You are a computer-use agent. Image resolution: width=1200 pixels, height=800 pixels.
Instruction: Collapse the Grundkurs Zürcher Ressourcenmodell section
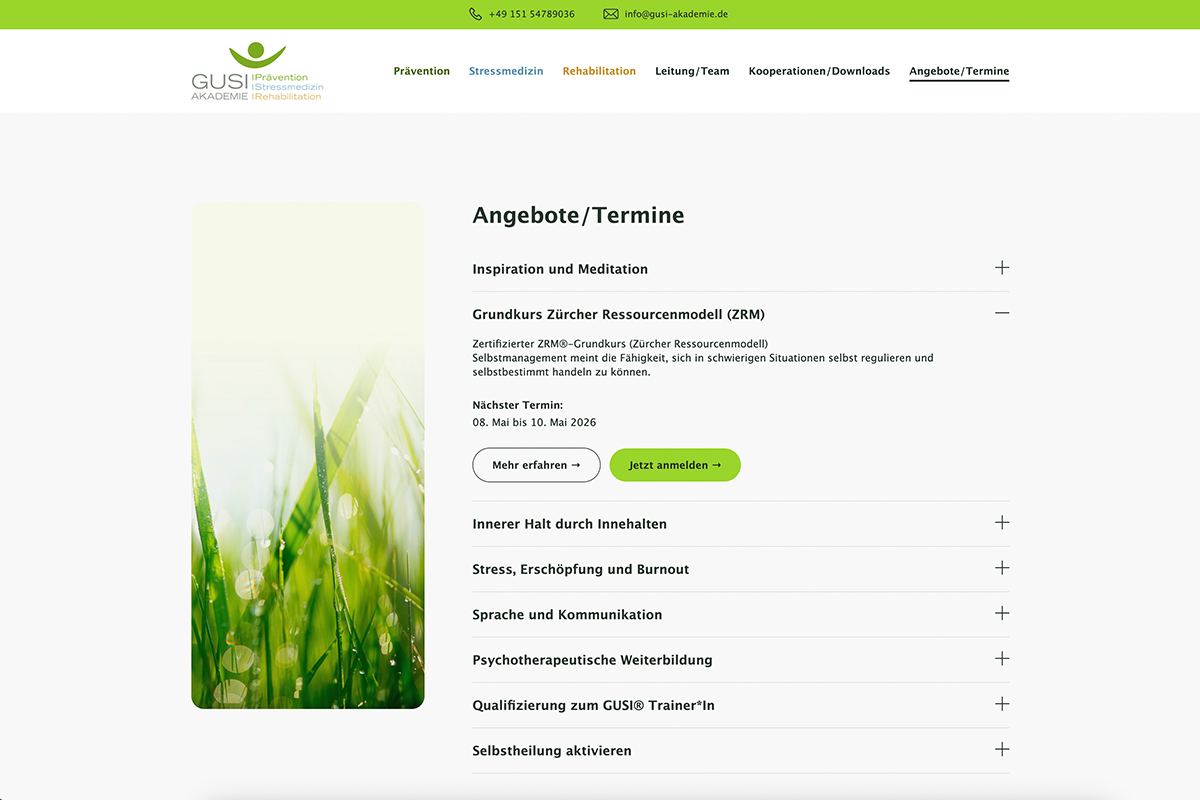[1001, 313]
